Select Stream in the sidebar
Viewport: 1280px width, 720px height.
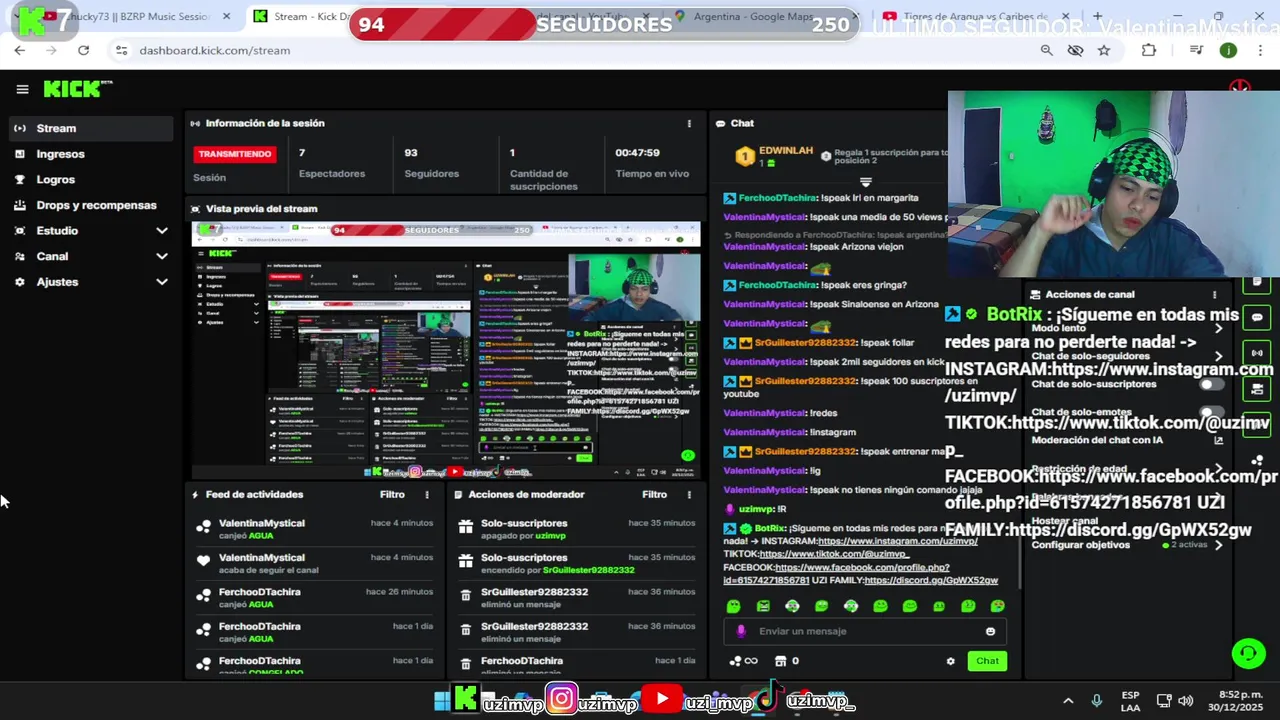91,128
